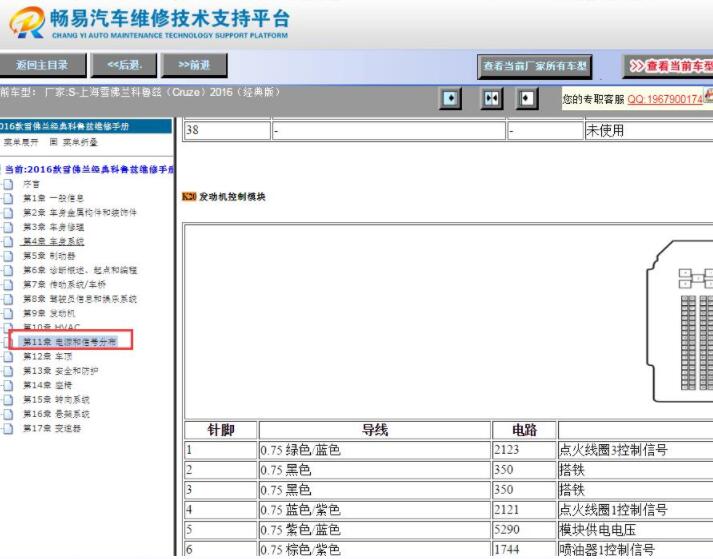Screen dimensions: 713x559
Task: Click 喷油器1控制信号 cell
Action: [x=636, y=549]
